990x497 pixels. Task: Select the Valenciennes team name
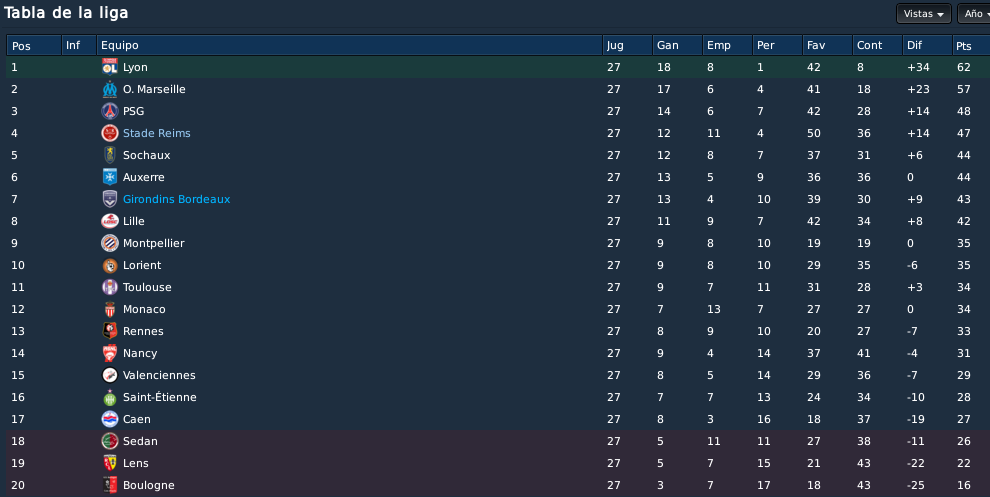point(159,375)
